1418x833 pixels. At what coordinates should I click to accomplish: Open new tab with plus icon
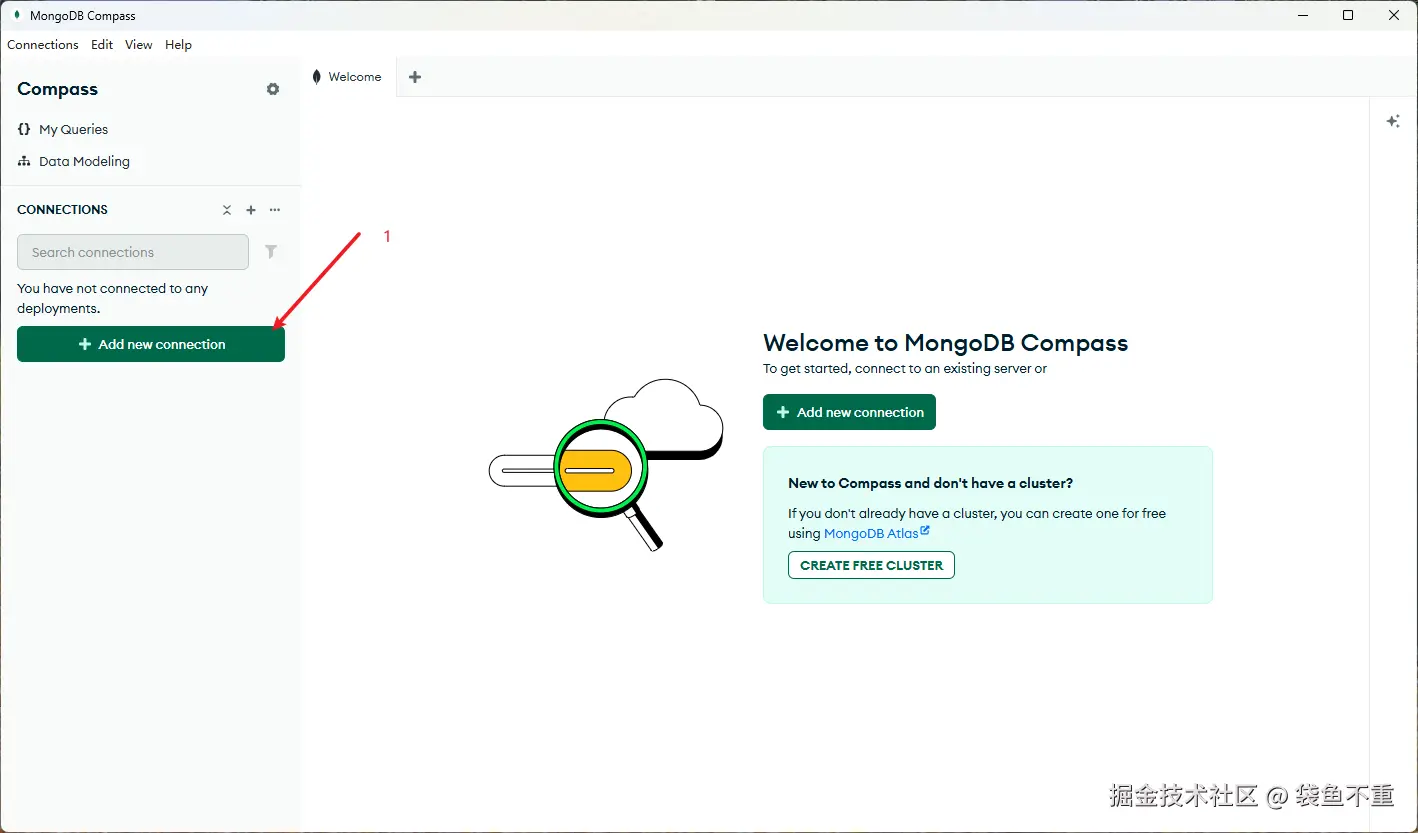[415, 77]
